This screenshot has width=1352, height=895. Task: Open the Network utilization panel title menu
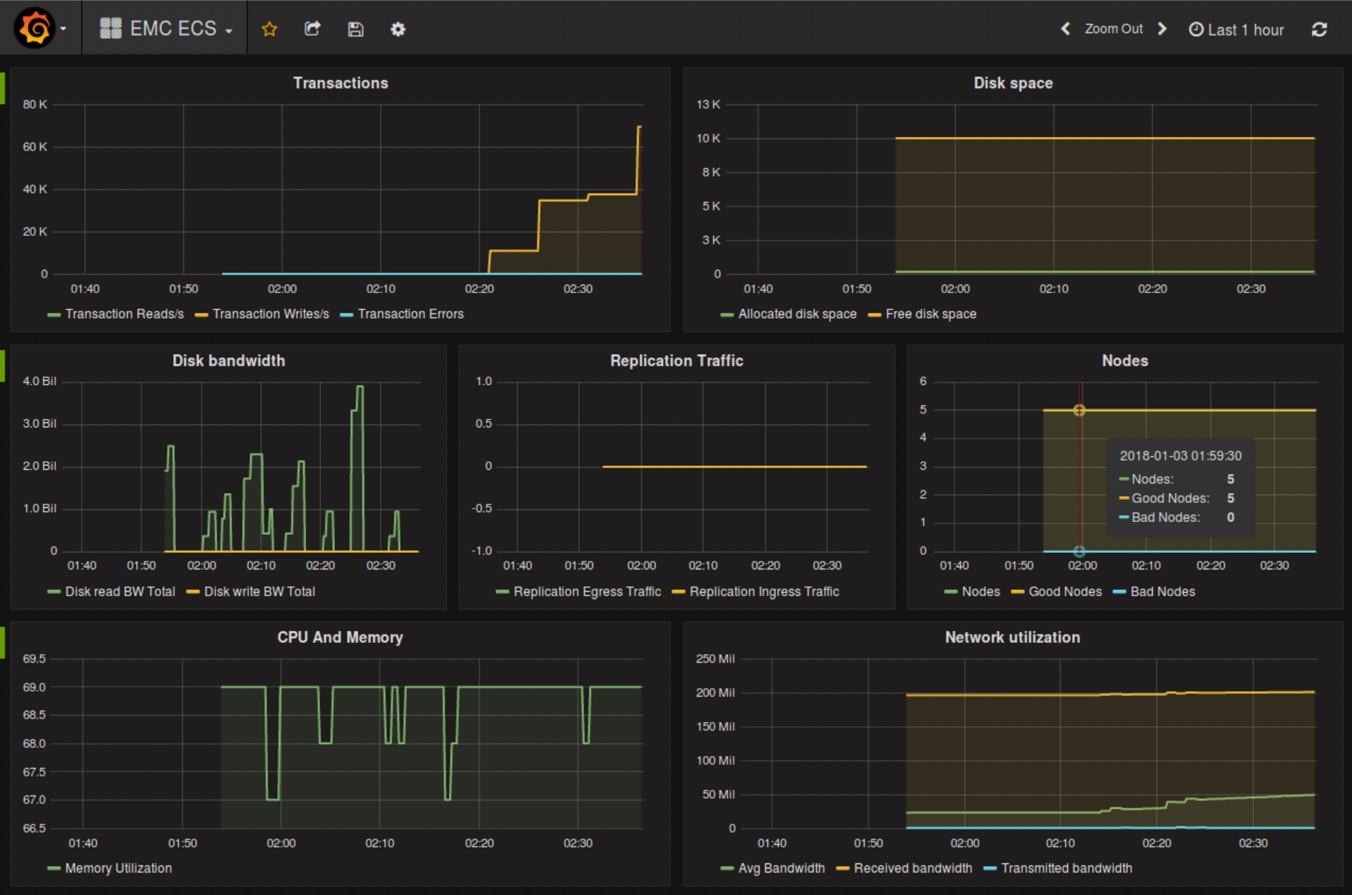(x=1012, y=637)
